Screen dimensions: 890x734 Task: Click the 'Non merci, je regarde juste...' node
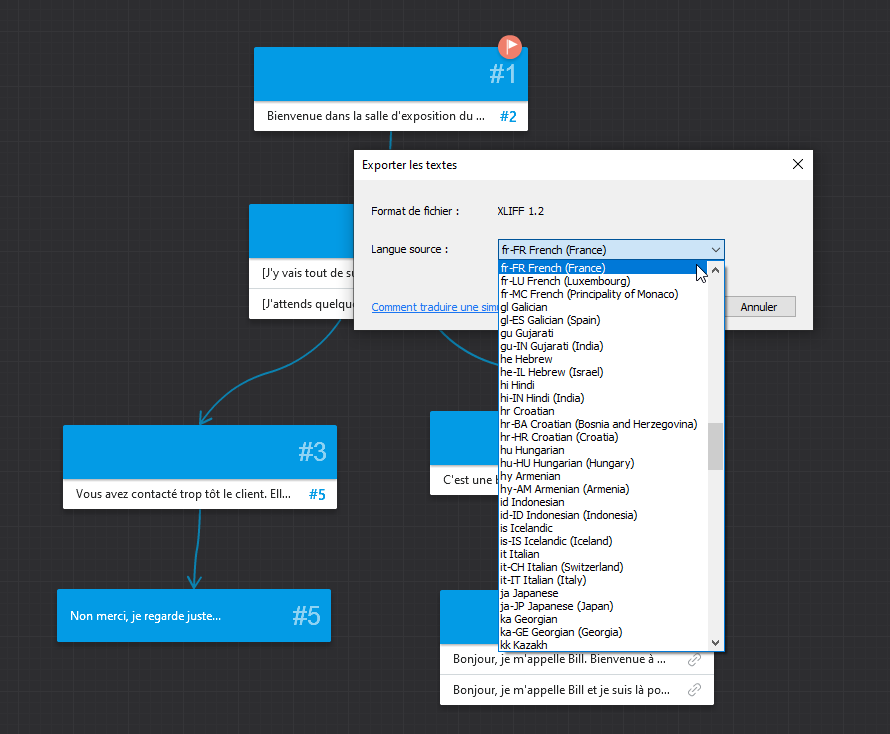193,615
